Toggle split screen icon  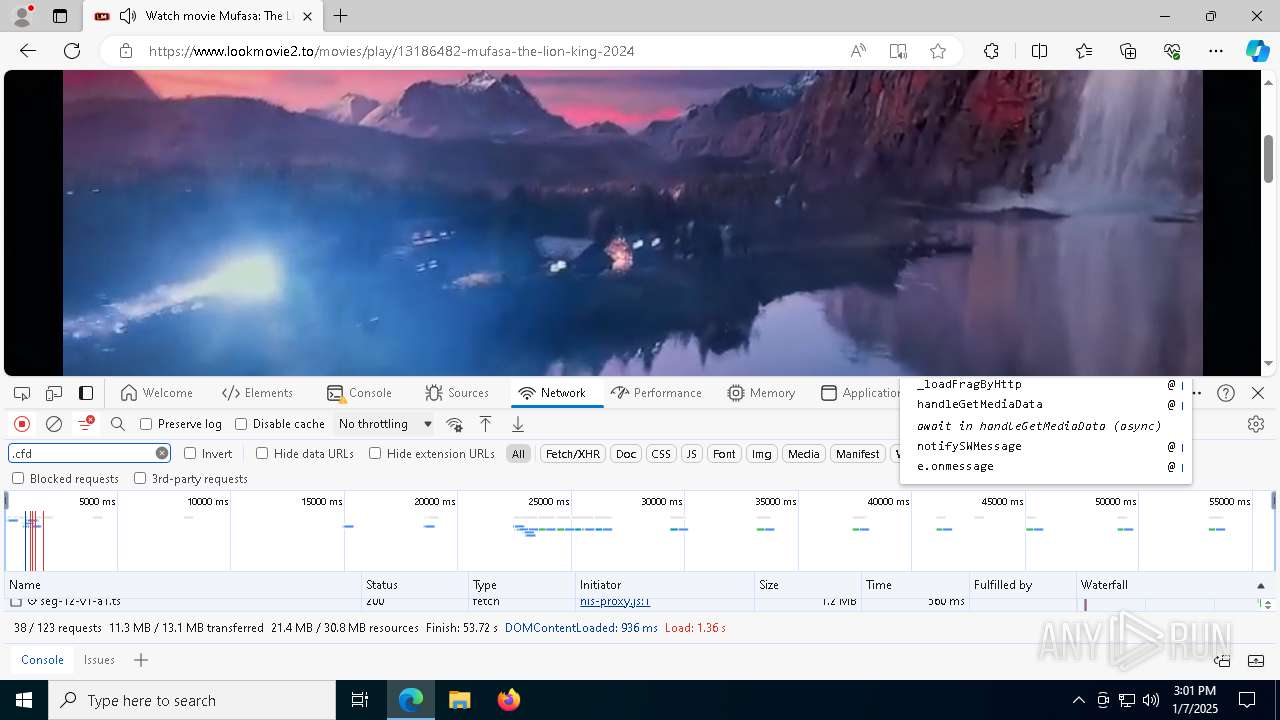point(1039,51)
